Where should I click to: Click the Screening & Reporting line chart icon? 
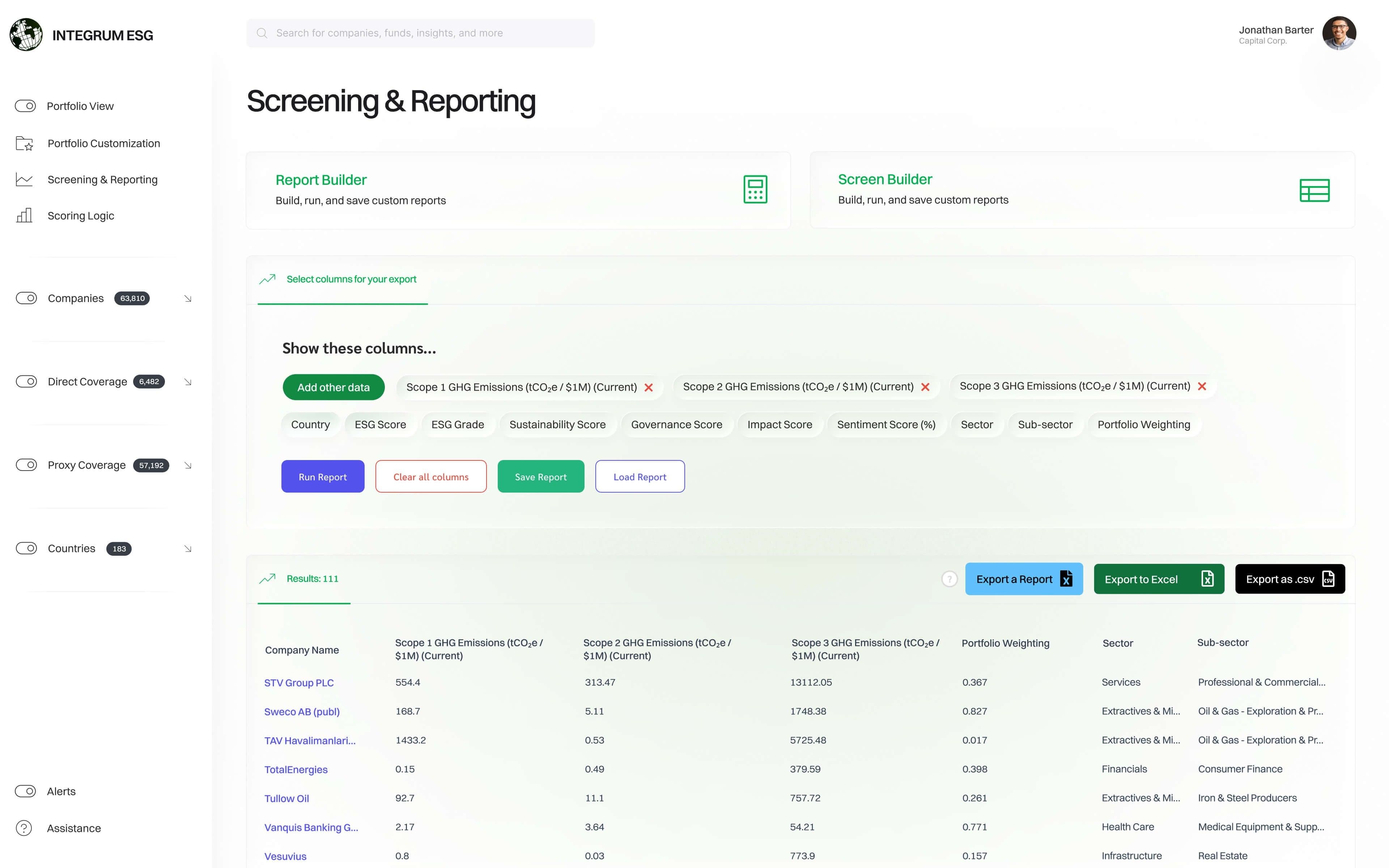click(x=24, y=180)
